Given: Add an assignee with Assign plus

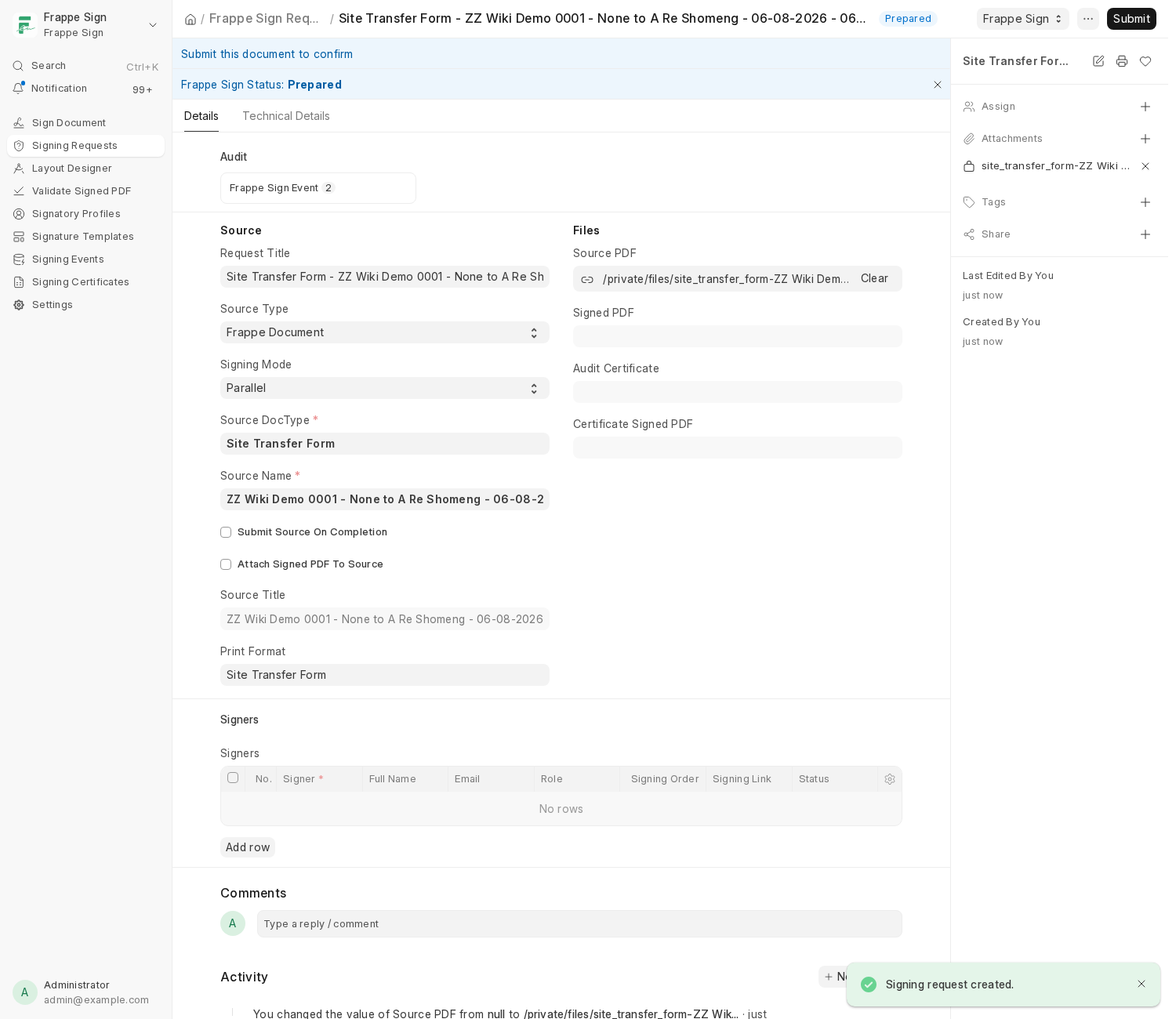Looking at the screenshot, I should pos(1145,107).
